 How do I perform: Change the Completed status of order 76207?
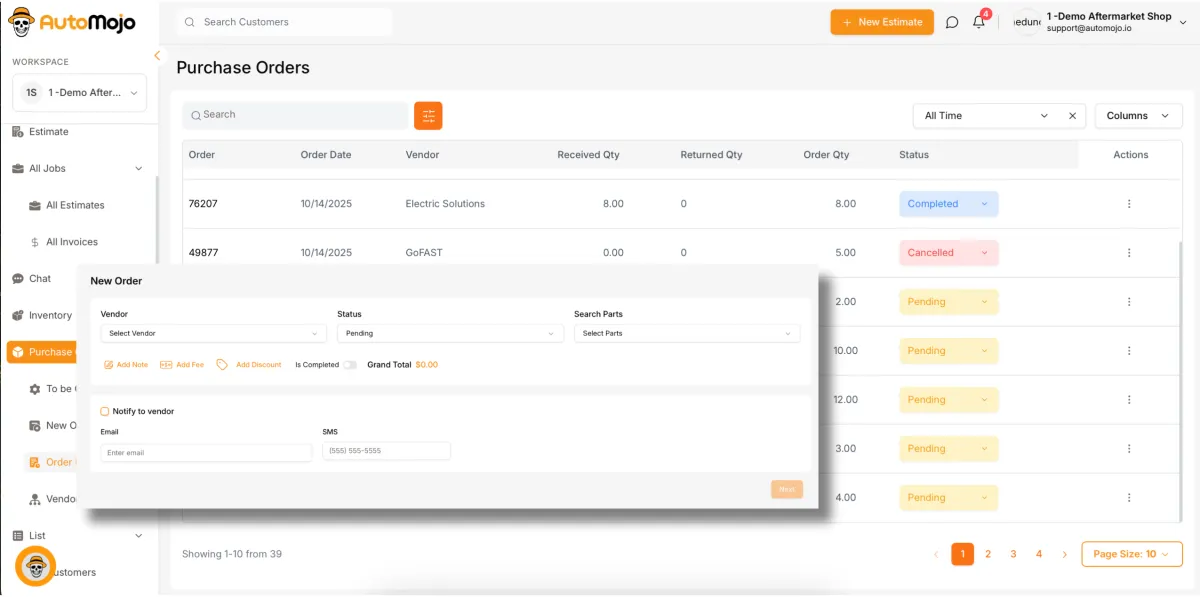947,204
